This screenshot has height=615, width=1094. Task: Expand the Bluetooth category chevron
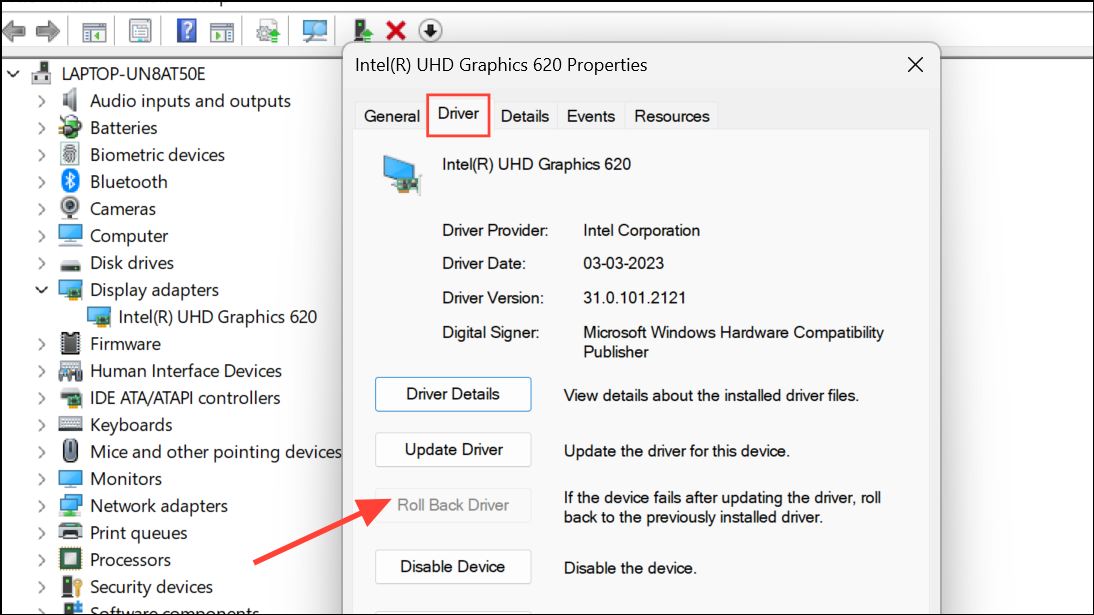[41, 182]
